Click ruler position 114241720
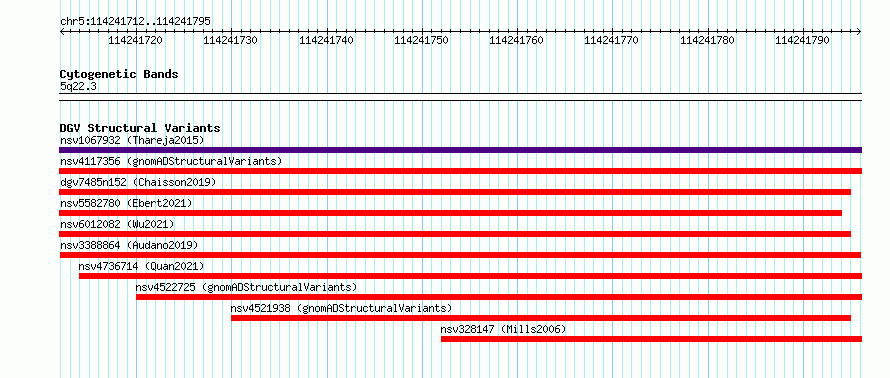Viewport: 890px width, 378px height. 135,40
